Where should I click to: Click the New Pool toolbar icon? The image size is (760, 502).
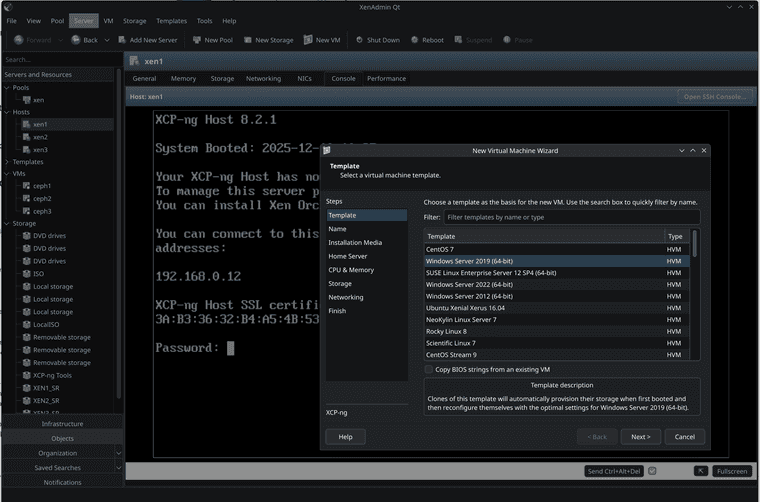pyautogui.click(x=195, y=40)
